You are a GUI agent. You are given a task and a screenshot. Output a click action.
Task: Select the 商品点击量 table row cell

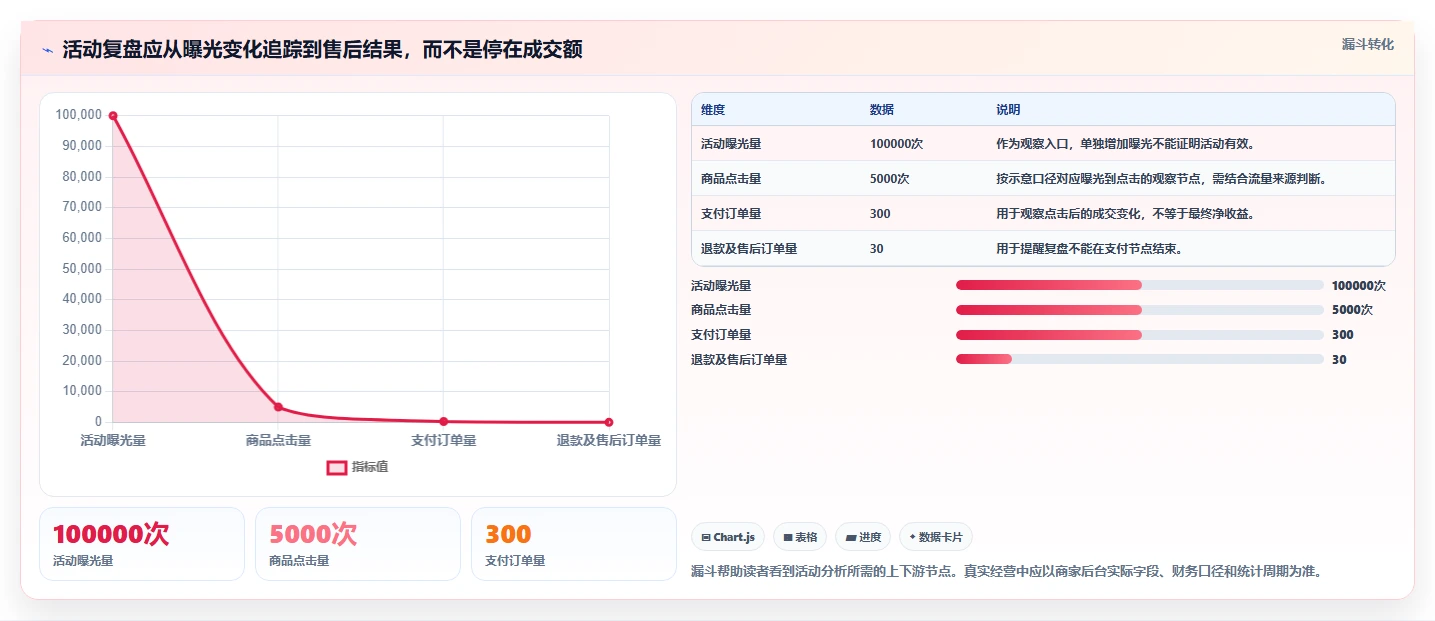[x=731, y=179]
